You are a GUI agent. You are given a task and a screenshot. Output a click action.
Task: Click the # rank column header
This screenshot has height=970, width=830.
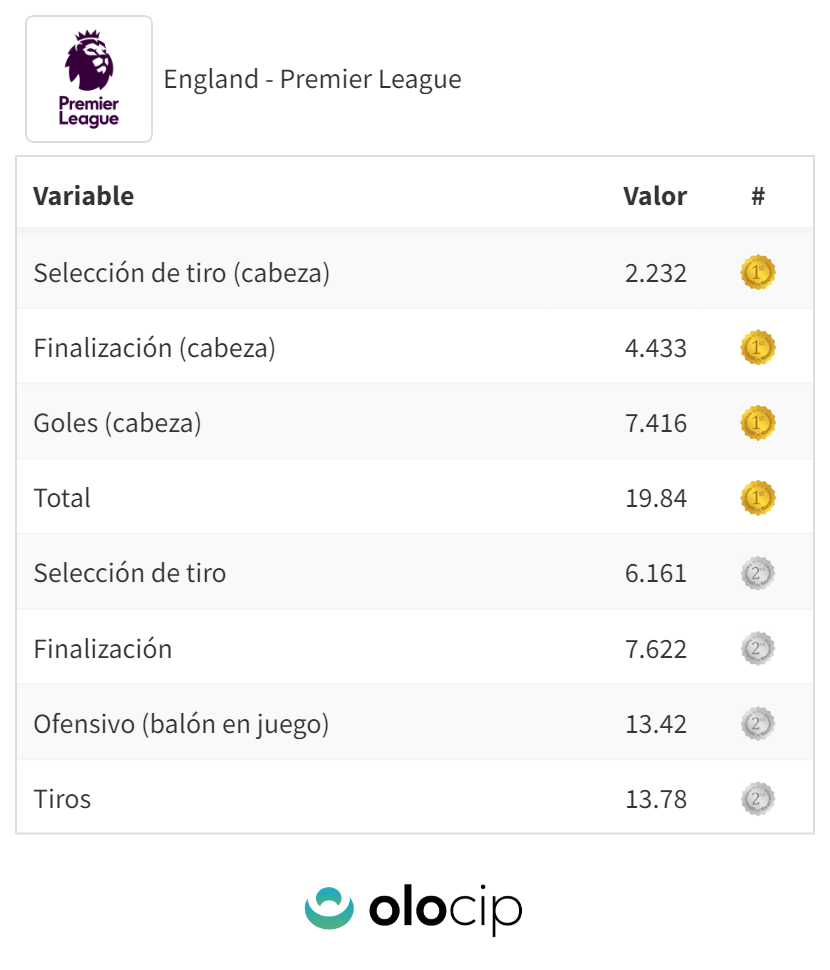pos(758,196)
